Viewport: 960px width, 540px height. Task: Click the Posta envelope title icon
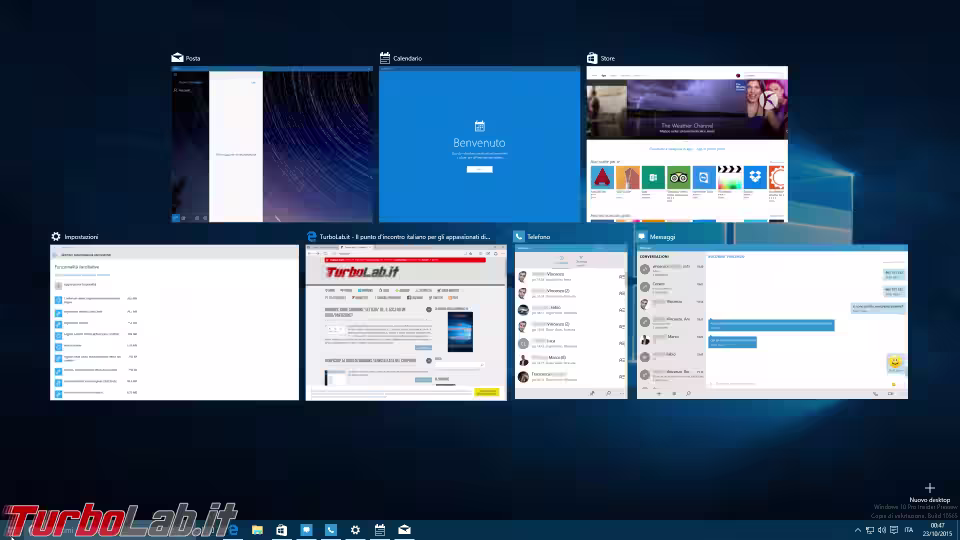(177, 58)
